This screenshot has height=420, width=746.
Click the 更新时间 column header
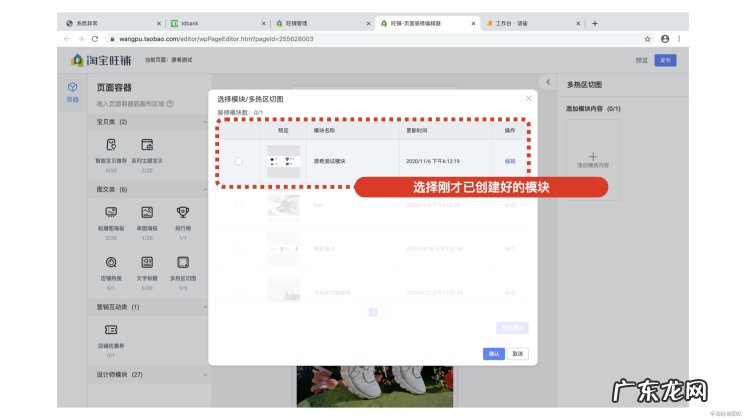tap(416, 130)
